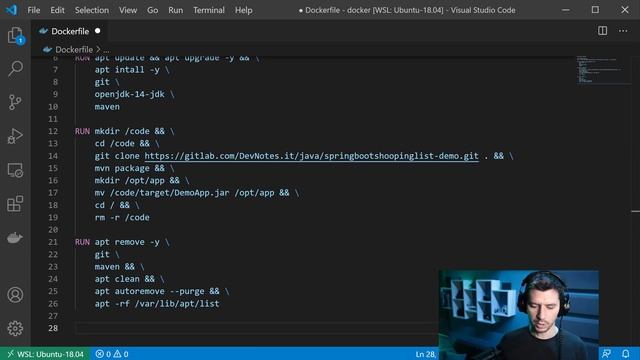The image size is (640, 360).
Task: Select the Dockerfile editor tab
Action: tap(70, 31)
